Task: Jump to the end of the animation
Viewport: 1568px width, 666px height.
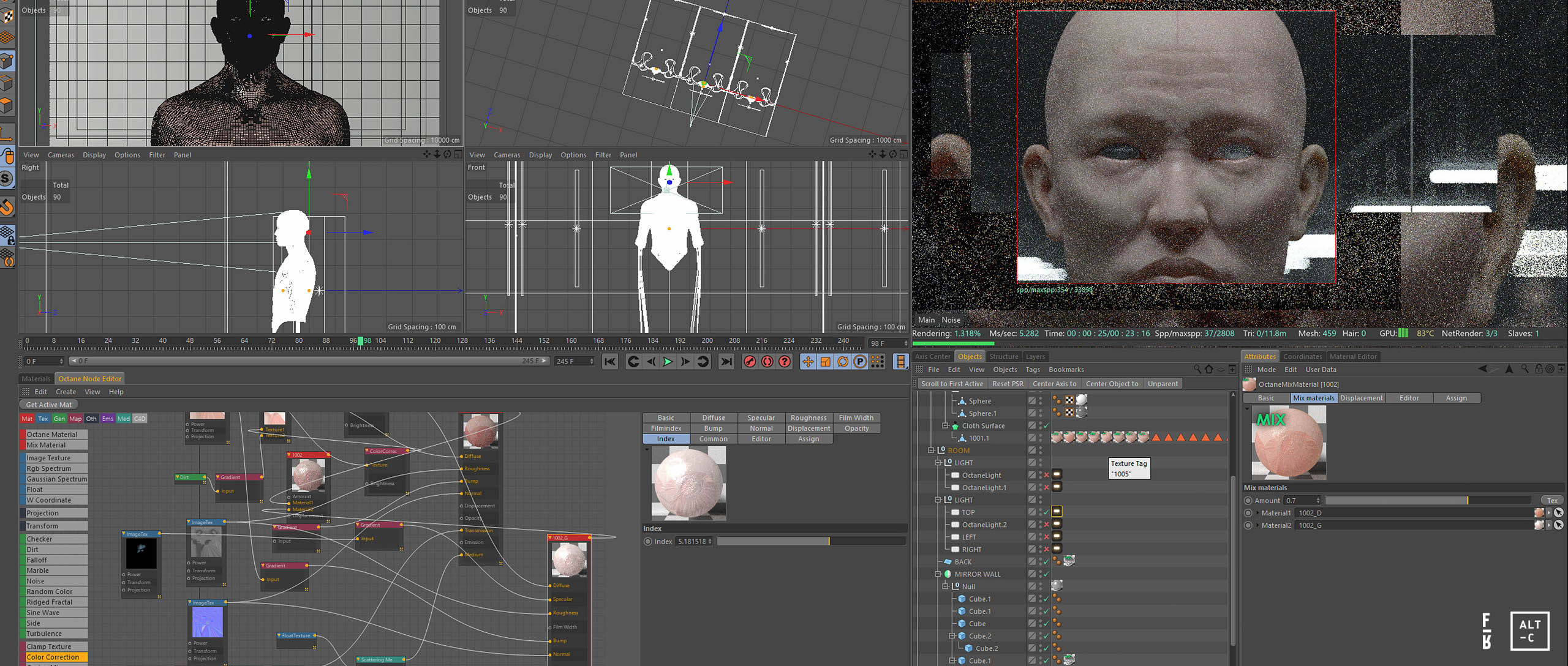Action: tap(726, 362)
